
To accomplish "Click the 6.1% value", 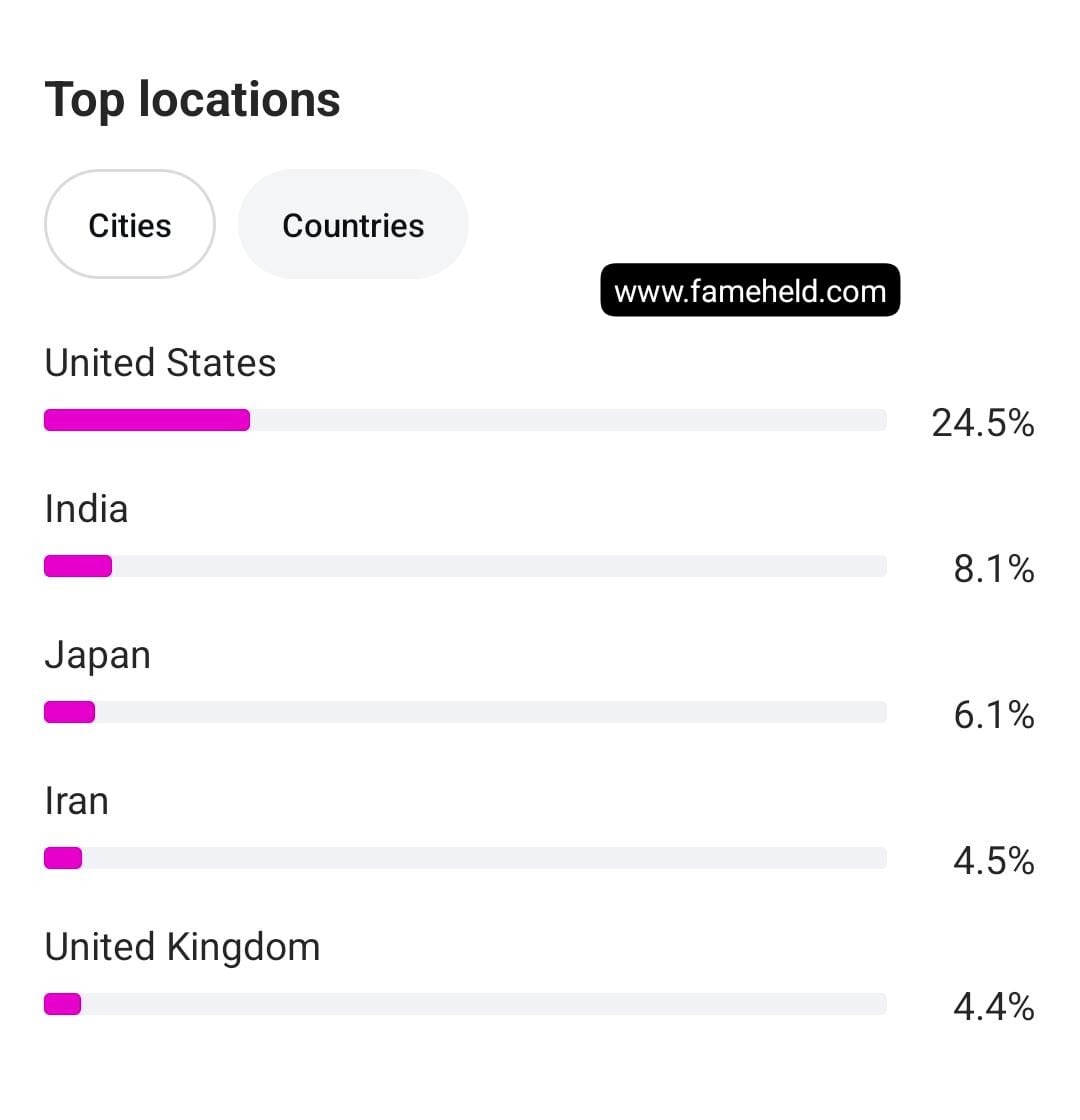I will [994, 716].
